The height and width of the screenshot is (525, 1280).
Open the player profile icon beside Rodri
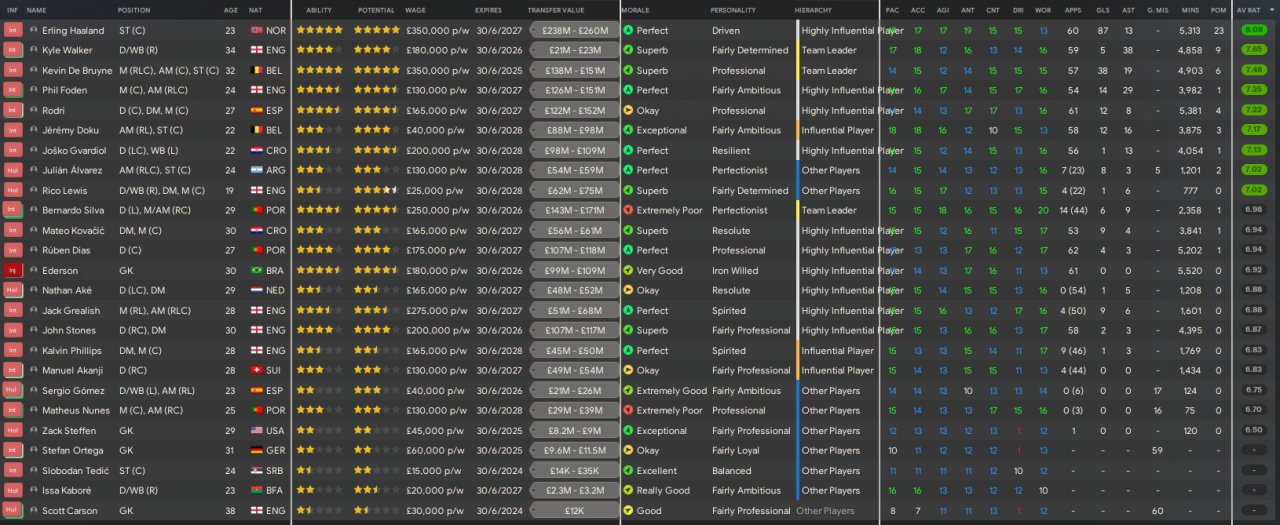(x=34, y=110)
